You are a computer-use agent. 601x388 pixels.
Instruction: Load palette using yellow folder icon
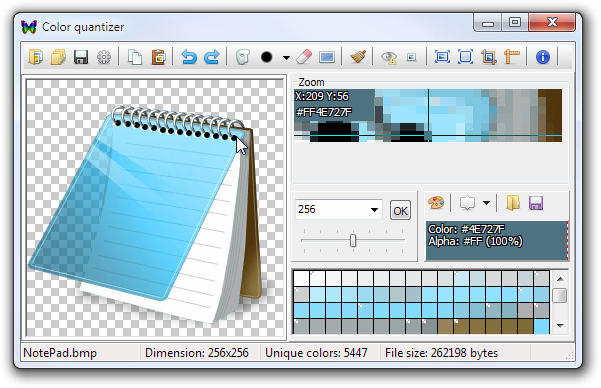[513, 202]
